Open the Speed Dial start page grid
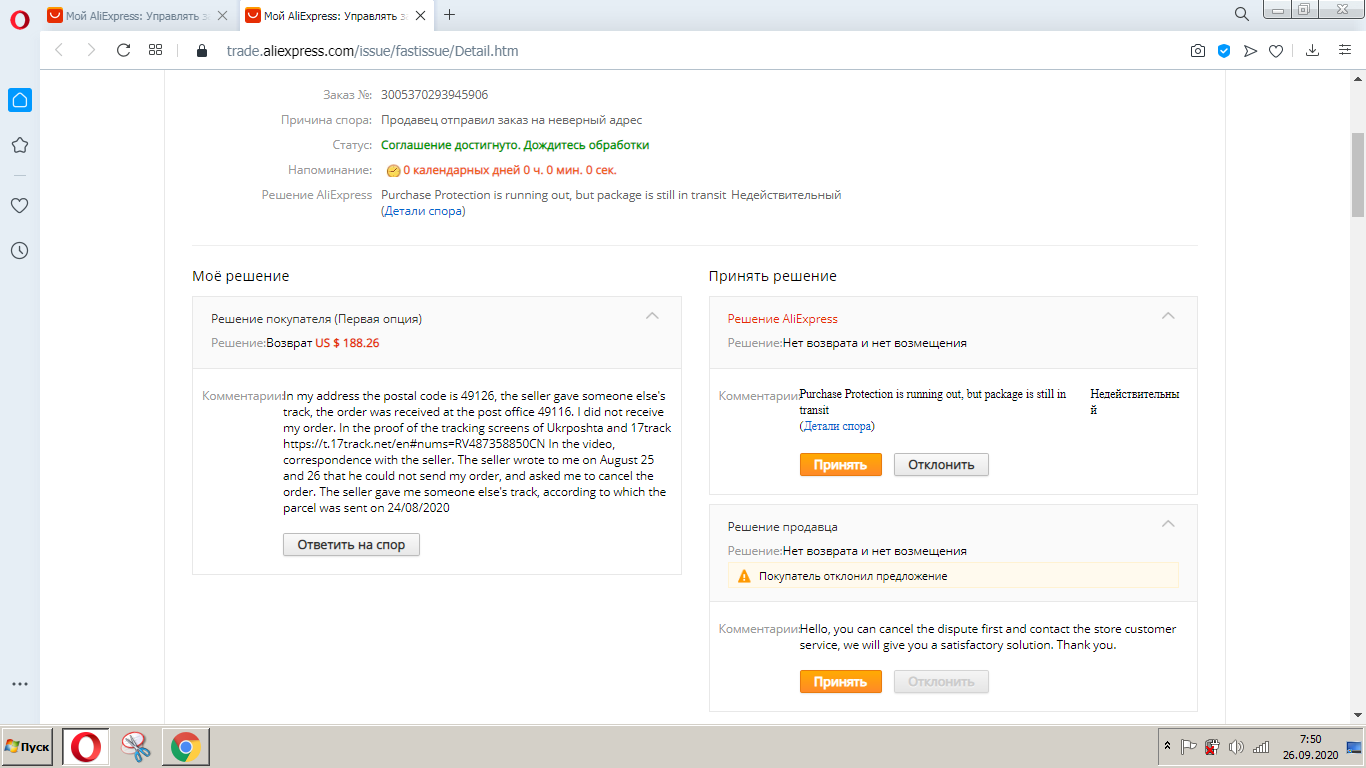The width and height of the screenshot is (1366, 768). coord(155,50)
